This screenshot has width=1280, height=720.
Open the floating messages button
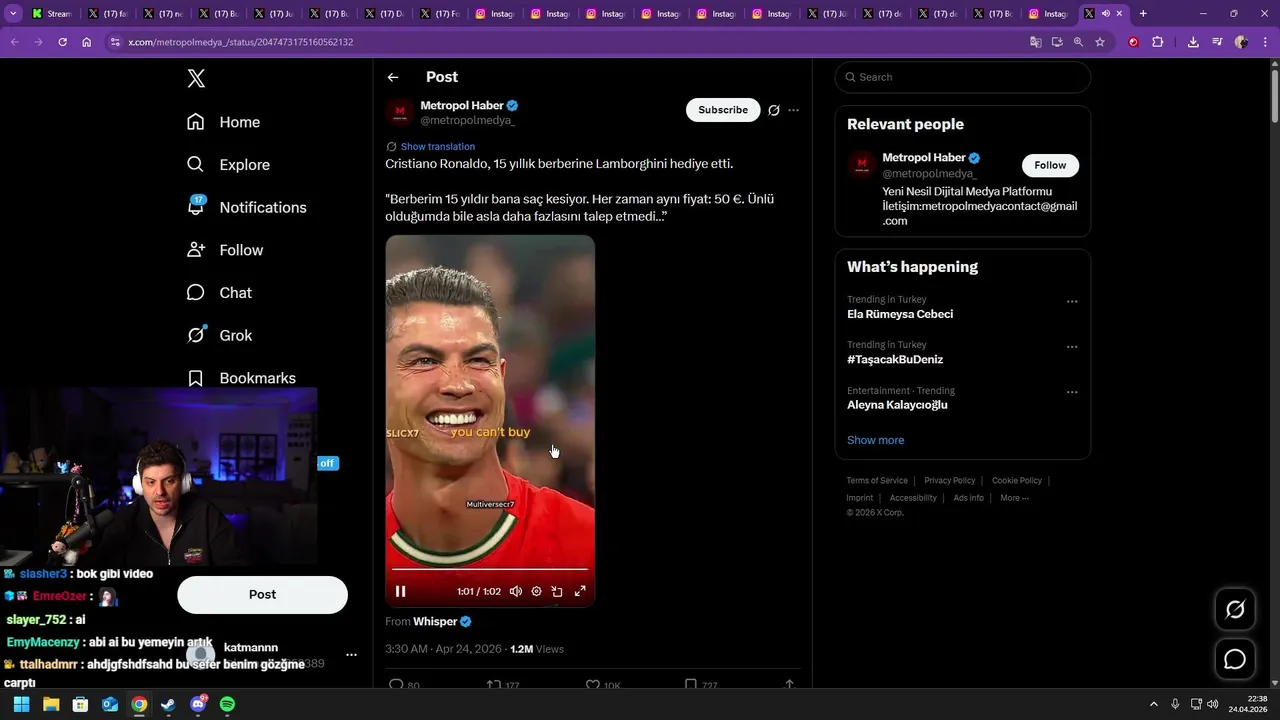coord(1235,659)
